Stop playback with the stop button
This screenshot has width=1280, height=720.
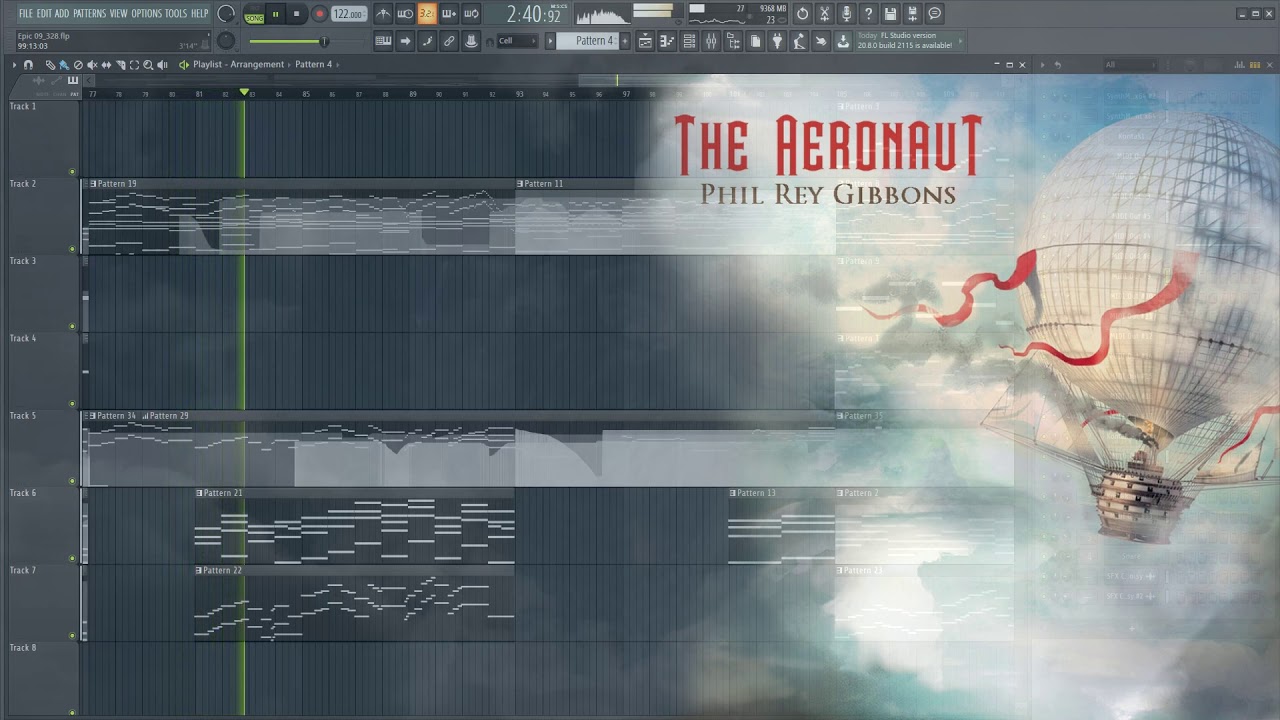click(x=296, y=14)
